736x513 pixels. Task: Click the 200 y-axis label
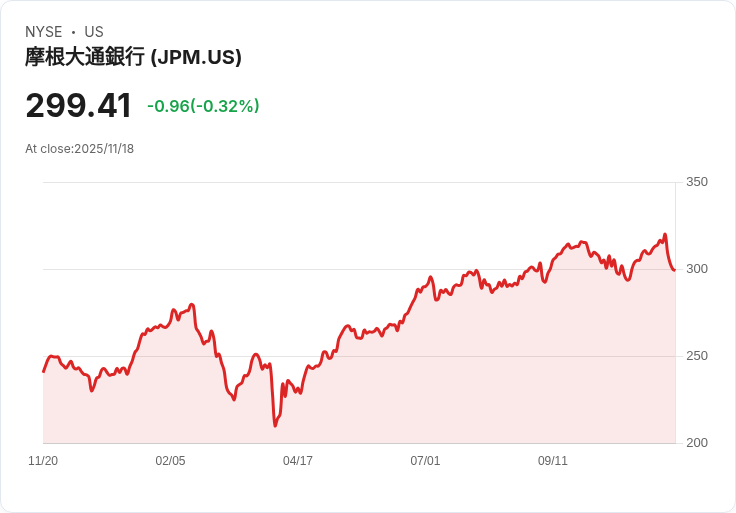pyautogui.click(x=696, y=443)
